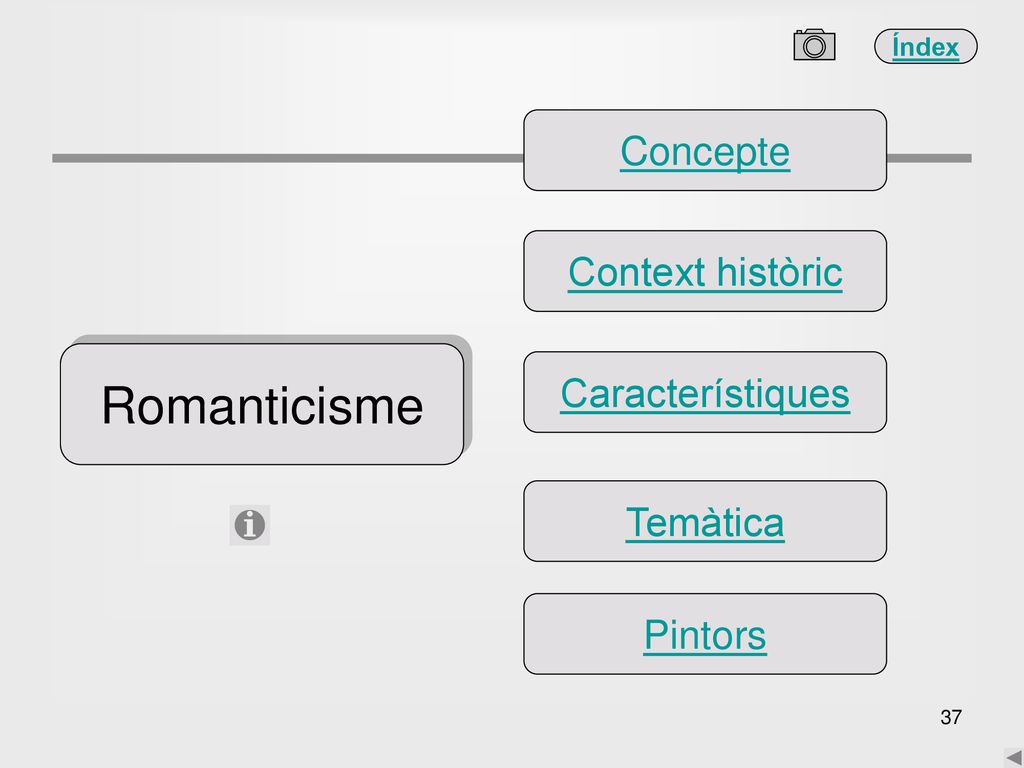Click the Context històric button box
Image resolution: width=1024 pixels, height=768 pixels.
click(x=705, y=271)
